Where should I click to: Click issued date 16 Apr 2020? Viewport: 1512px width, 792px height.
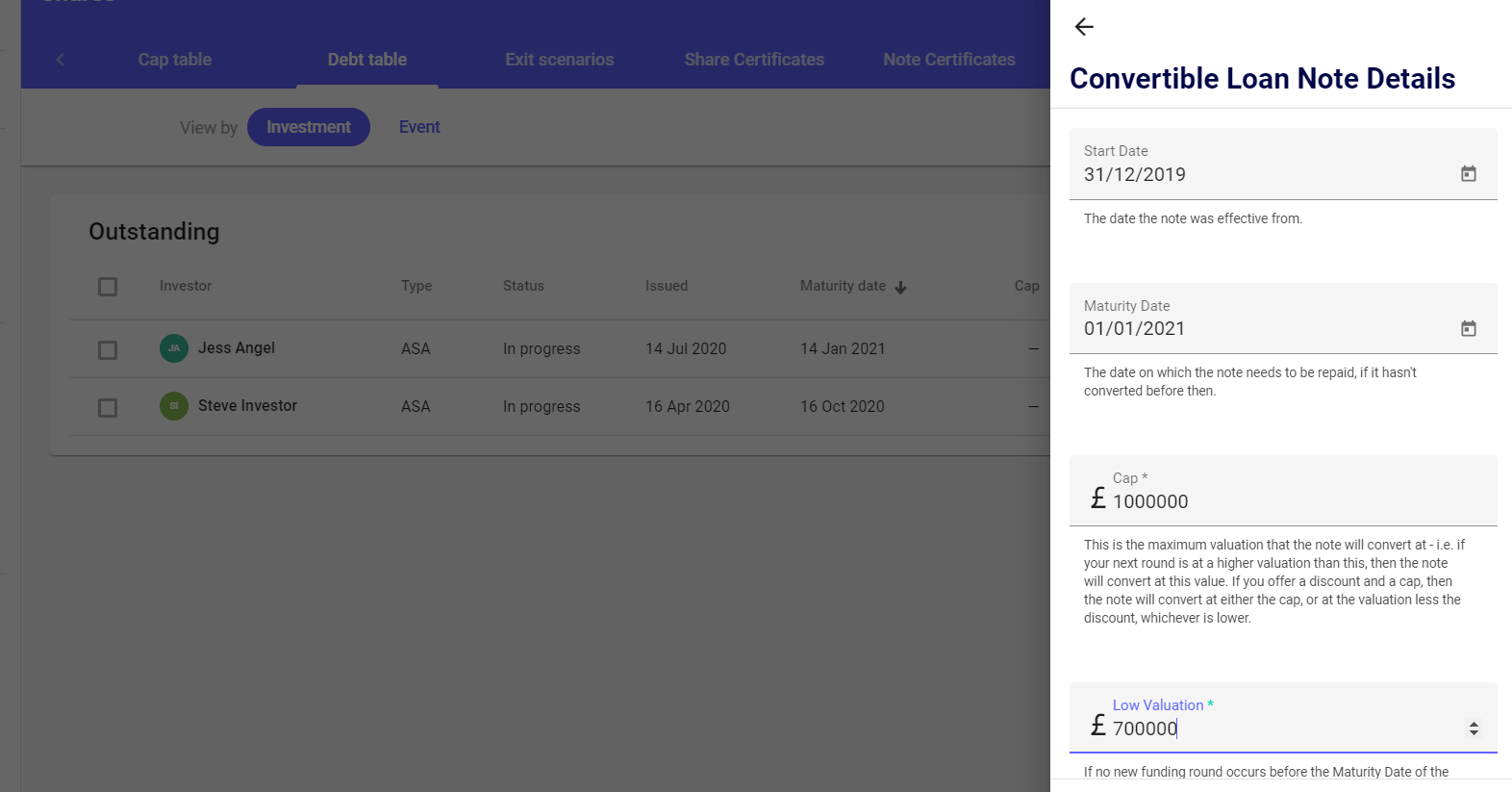coord(688,406)
